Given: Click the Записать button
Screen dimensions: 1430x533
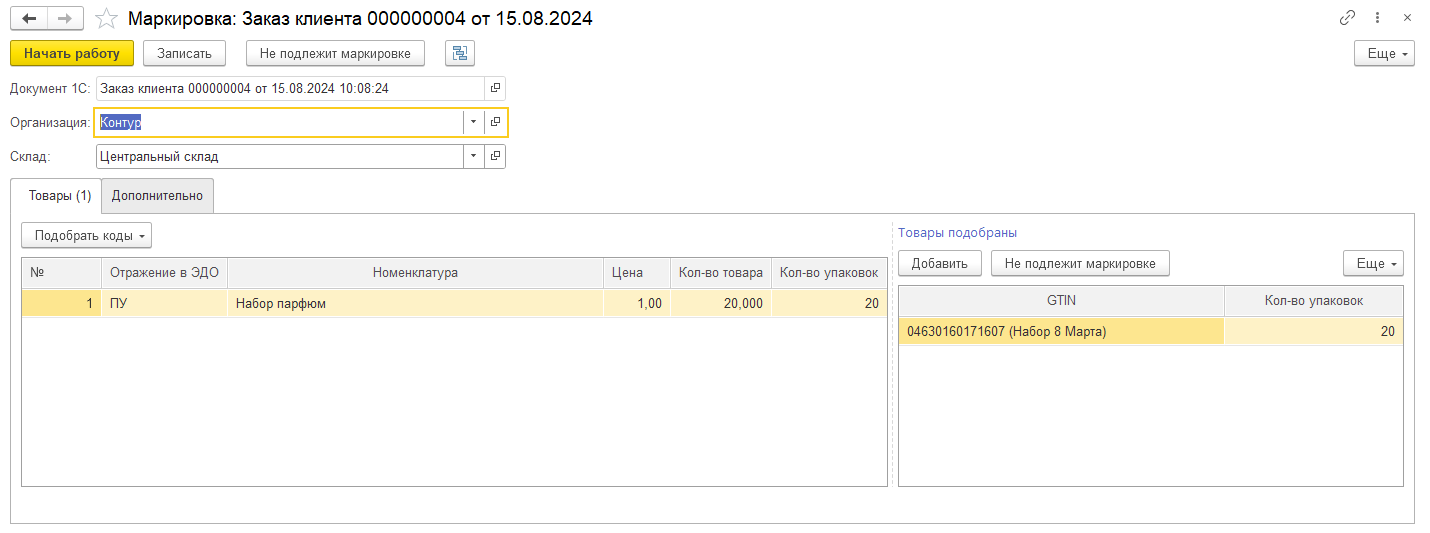Looking at the screenshot, I should 184,53.
